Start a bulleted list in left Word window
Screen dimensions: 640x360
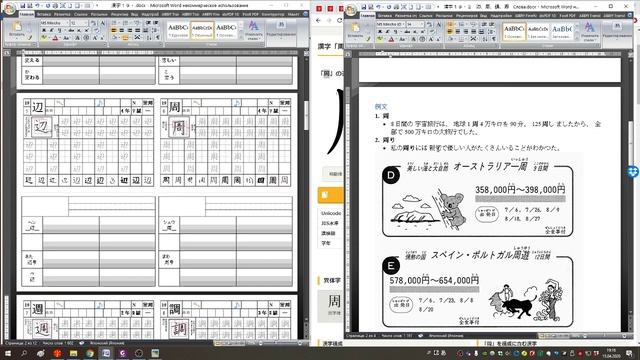pyautogui.click(x=113, y=23)
